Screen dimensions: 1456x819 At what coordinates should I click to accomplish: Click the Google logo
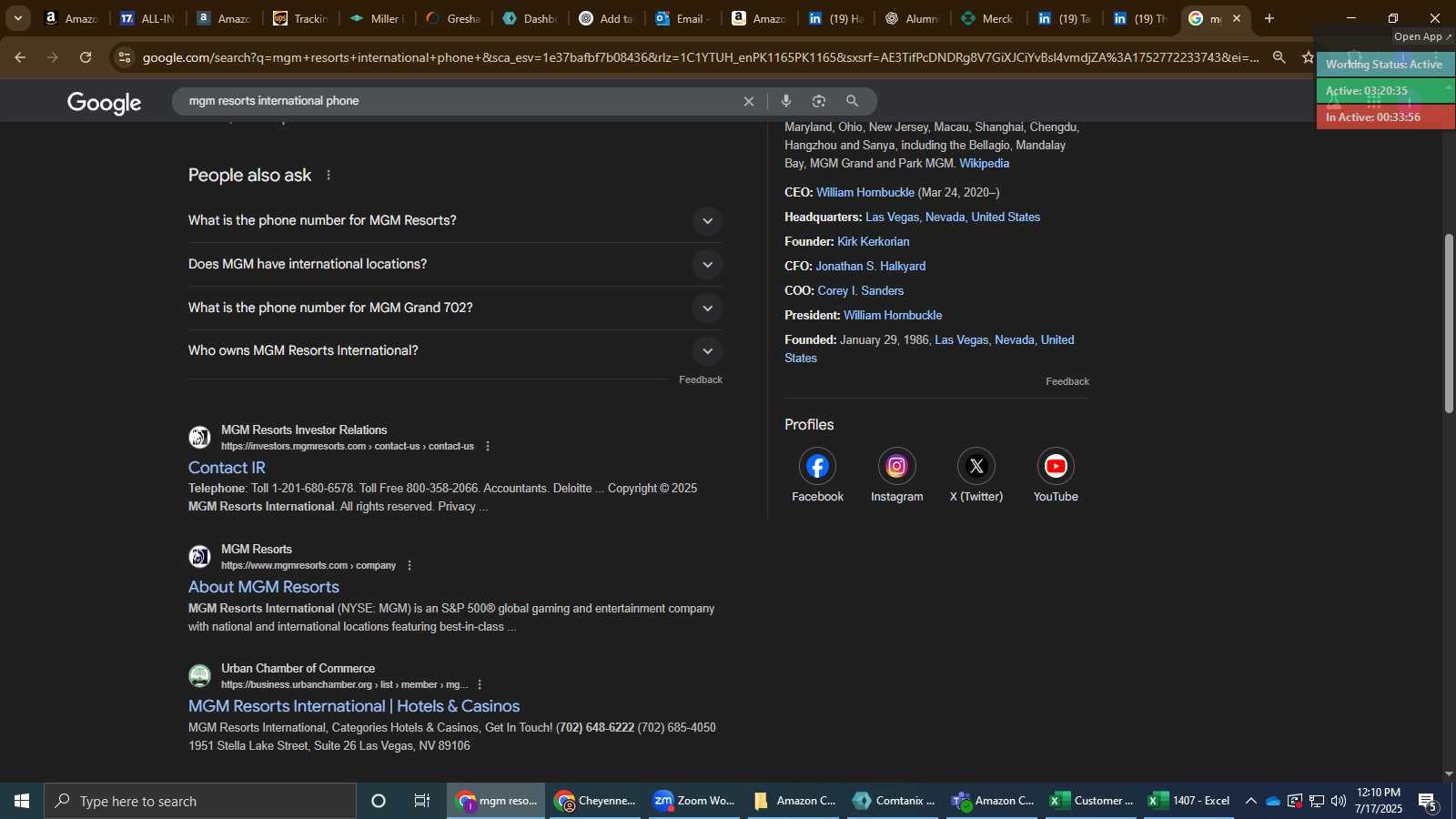pos(104,103)
